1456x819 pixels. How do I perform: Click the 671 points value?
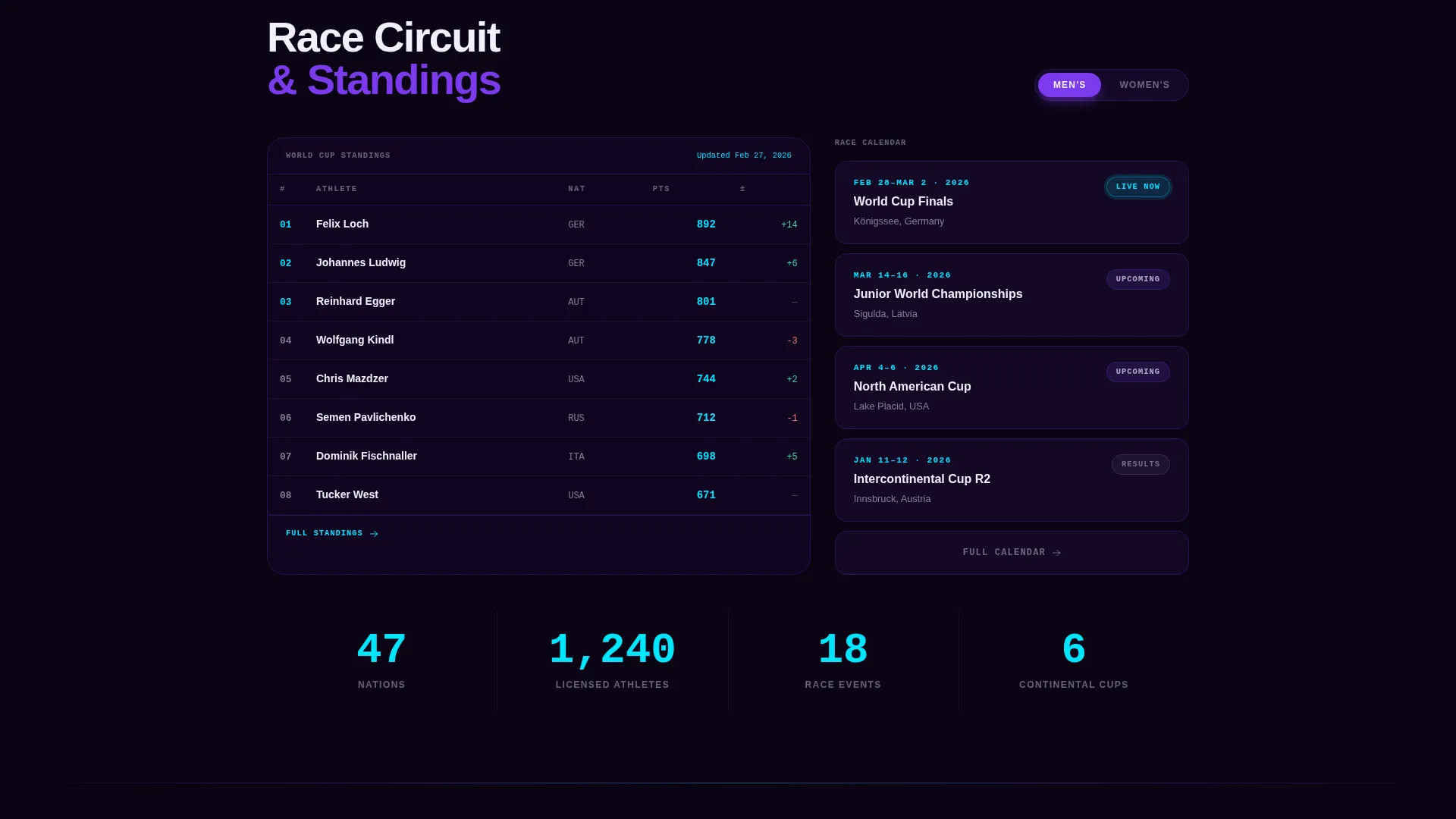click(706, 495)
